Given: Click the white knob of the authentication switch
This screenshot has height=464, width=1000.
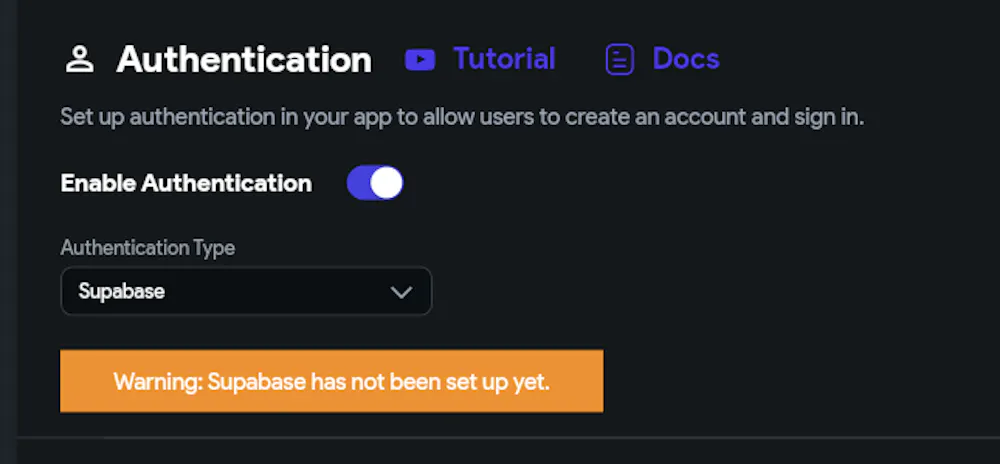Looking at the screenshot, I should (x=386, y=183).
